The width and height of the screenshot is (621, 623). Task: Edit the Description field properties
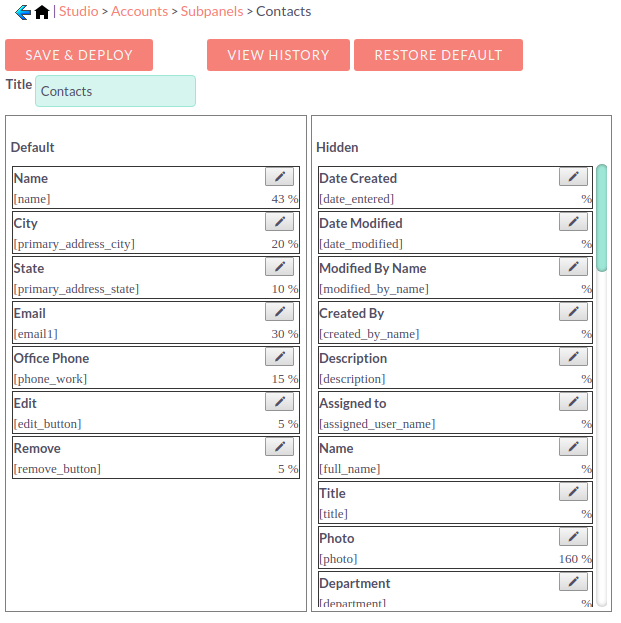(573, 357)
